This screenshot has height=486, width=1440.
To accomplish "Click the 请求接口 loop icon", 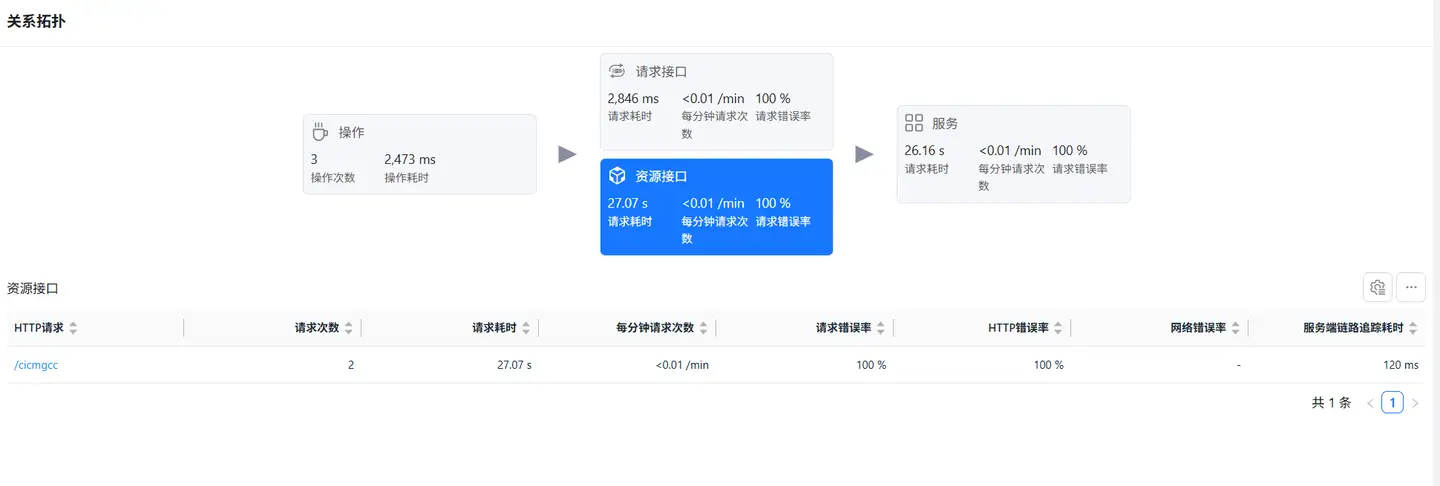I will click(617, 72).
